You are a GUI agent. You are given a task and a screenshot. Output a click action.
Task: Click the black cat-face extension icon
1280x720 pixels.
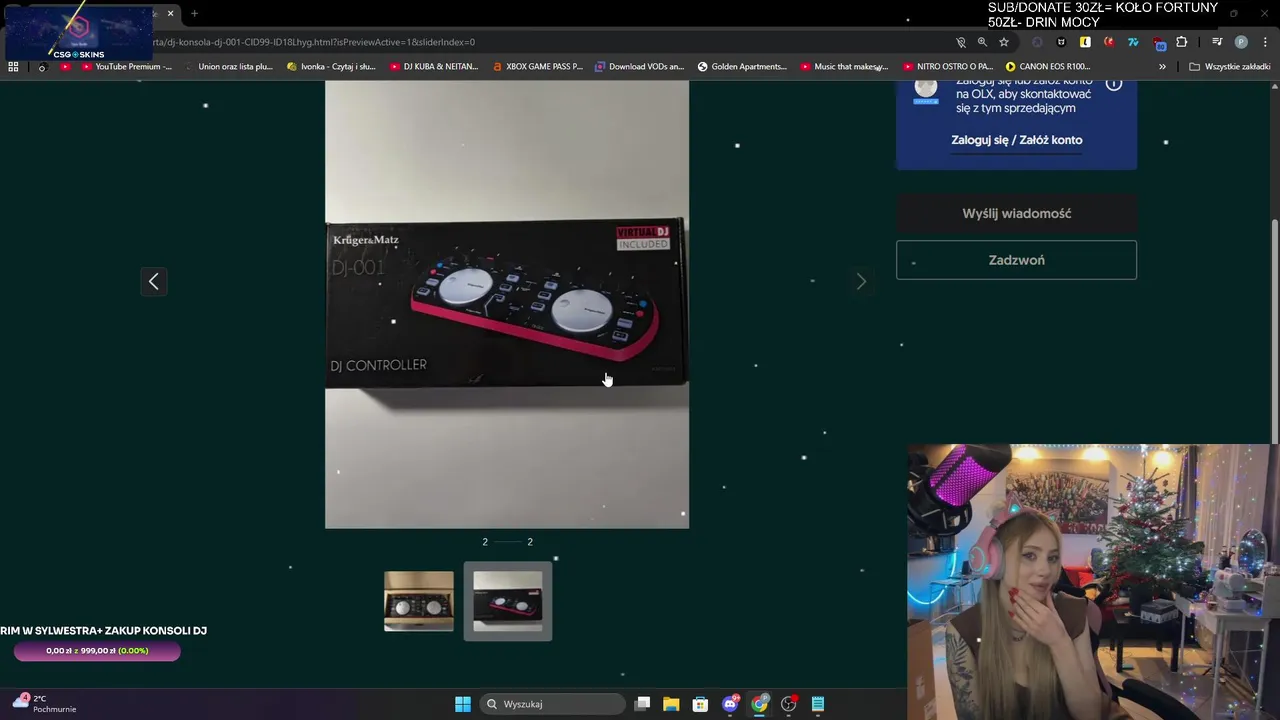pos(1061,42)
